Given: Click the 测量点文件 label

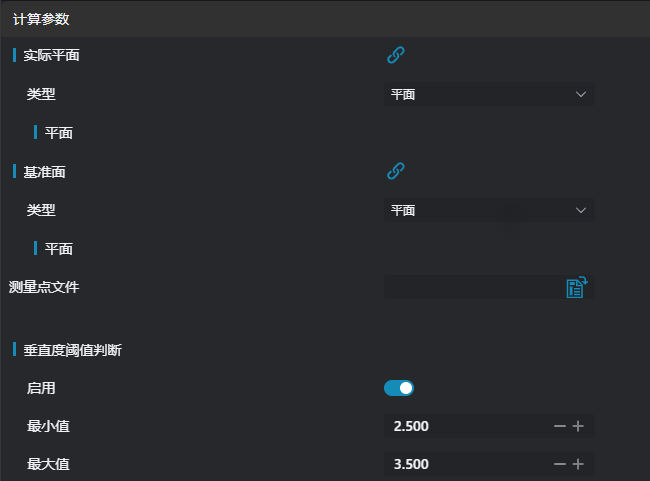Looking at the screenshot, I should [44, 288].
